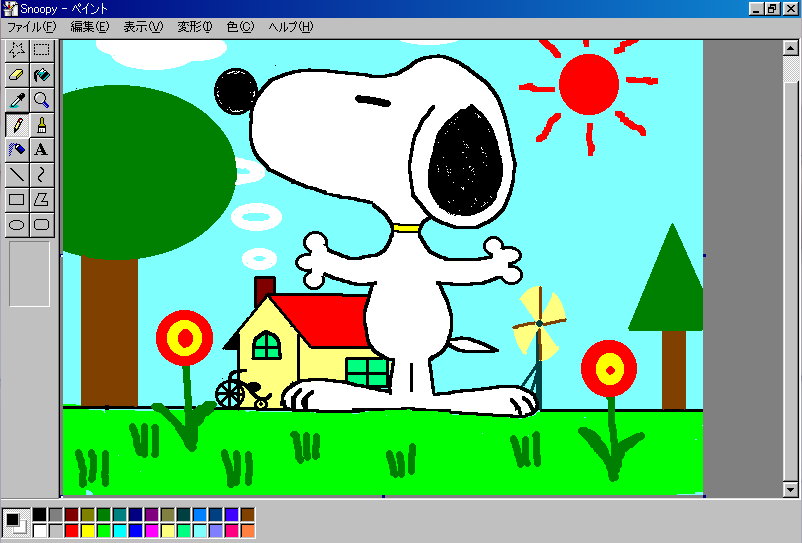Choose the bright red palette swatch

72,530
